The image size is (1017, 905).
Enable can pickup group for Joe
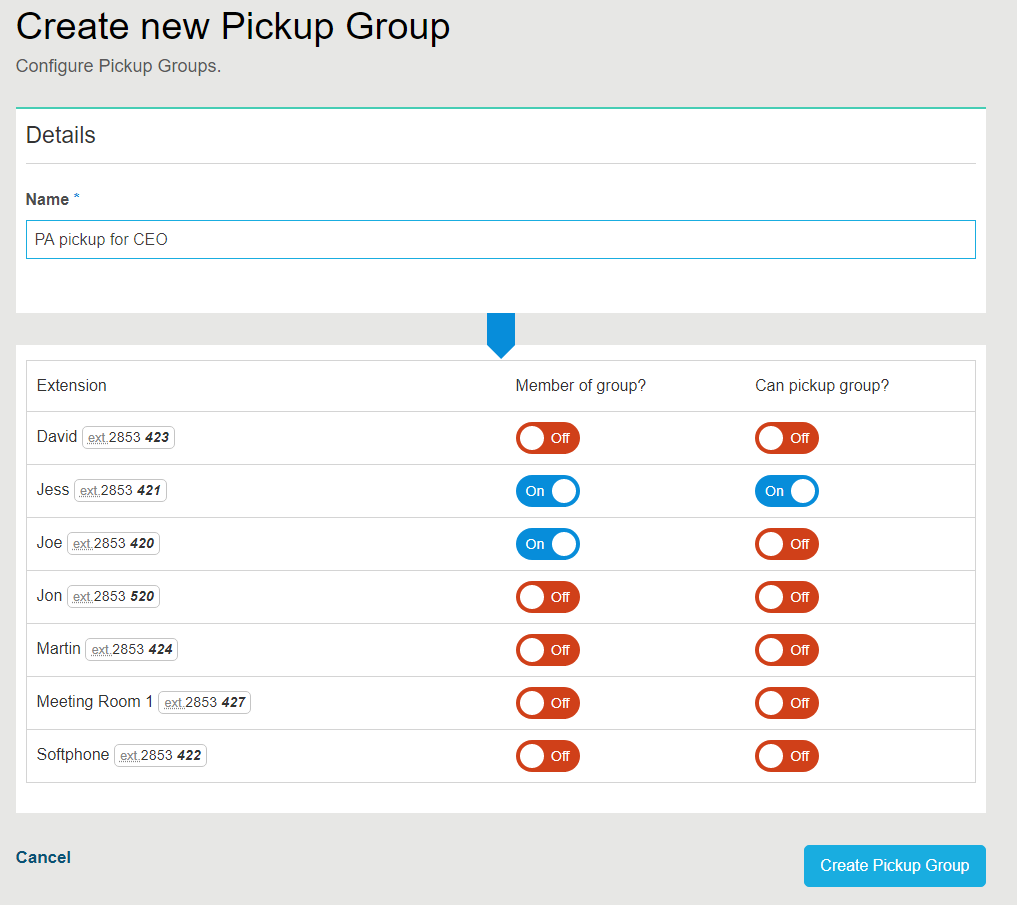[786, 544]
